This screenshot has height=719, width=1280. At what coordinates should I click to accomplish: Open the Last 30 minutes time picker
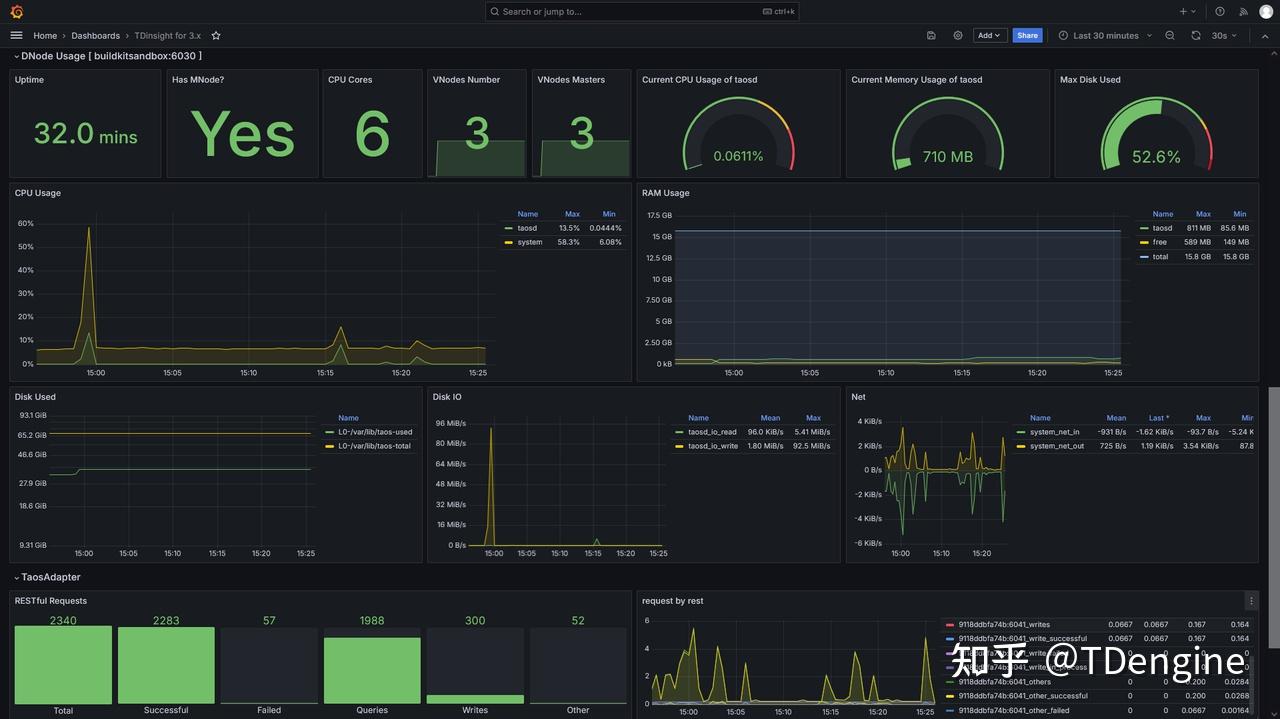(x=1103, y=35)
